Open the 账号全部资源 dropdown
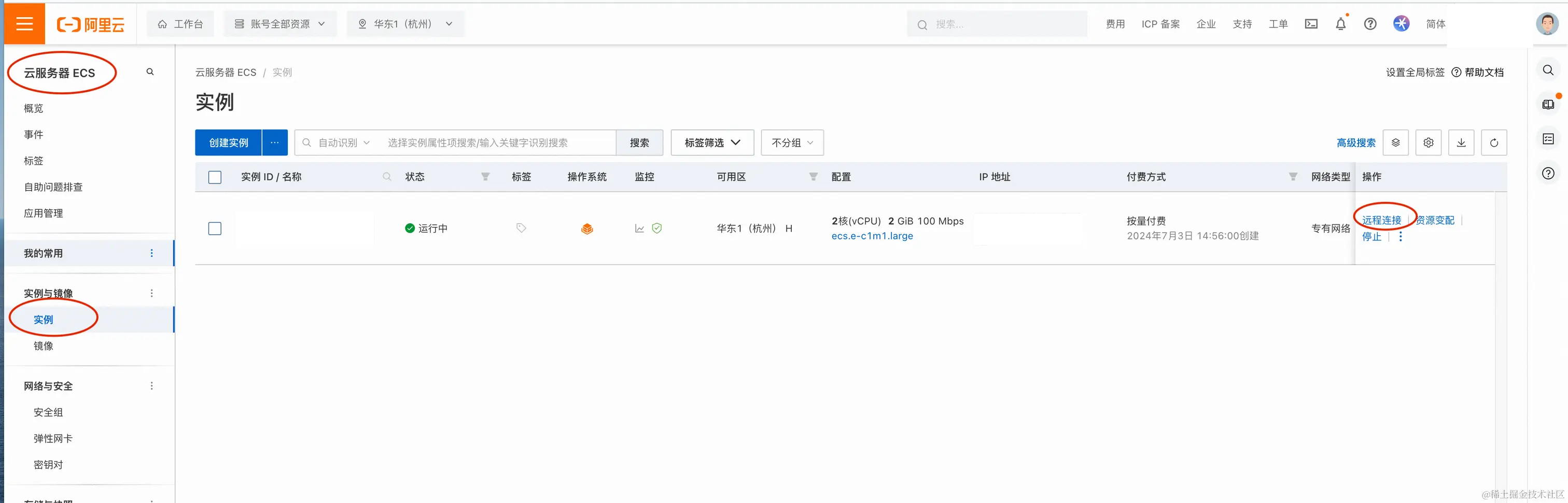Image resolution: width=1568 pixels, height=503 pixels. [280, 24]
